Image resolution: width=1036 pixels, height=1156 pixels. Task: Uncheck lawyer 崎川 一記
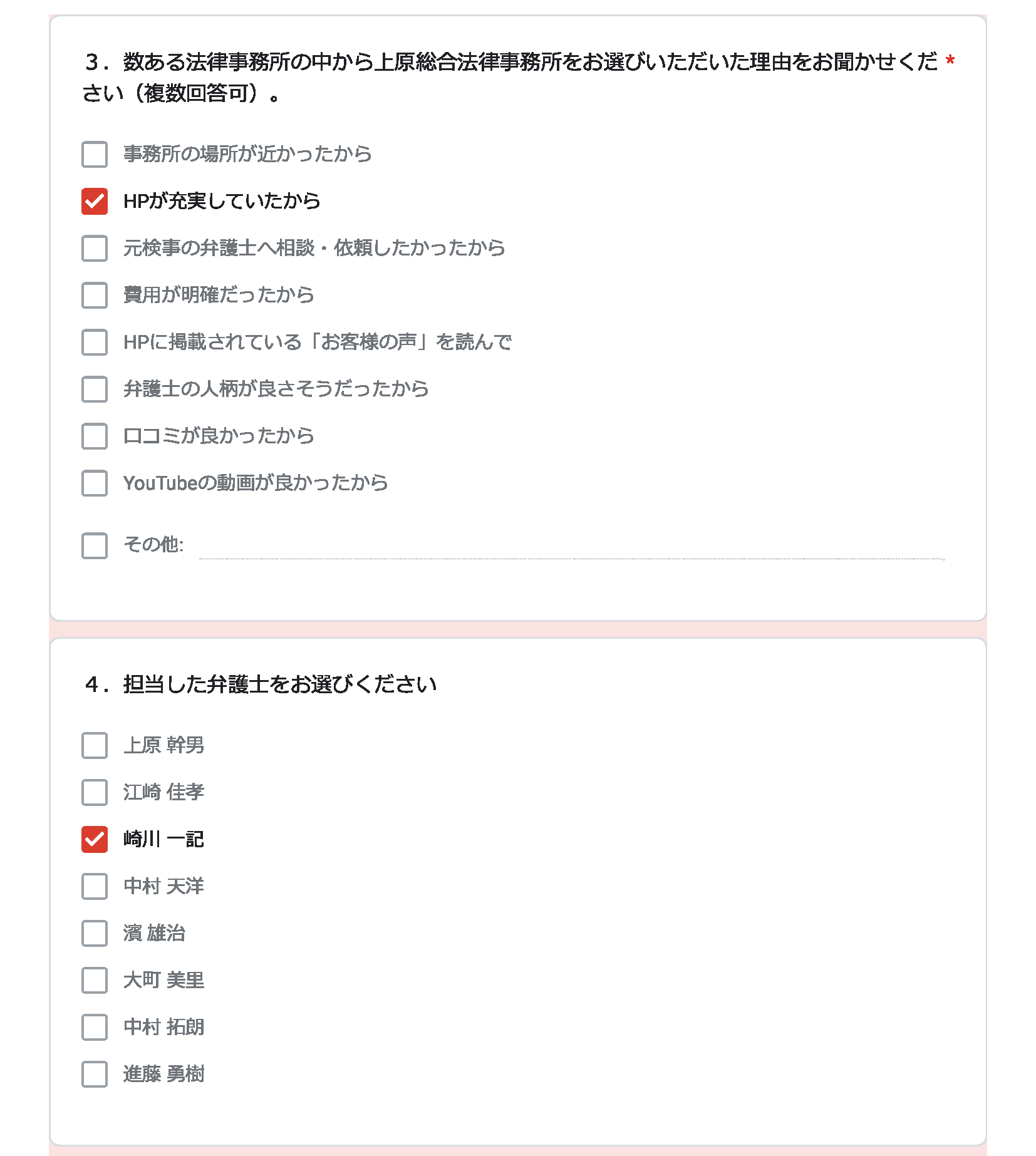[x=95, y=839]
